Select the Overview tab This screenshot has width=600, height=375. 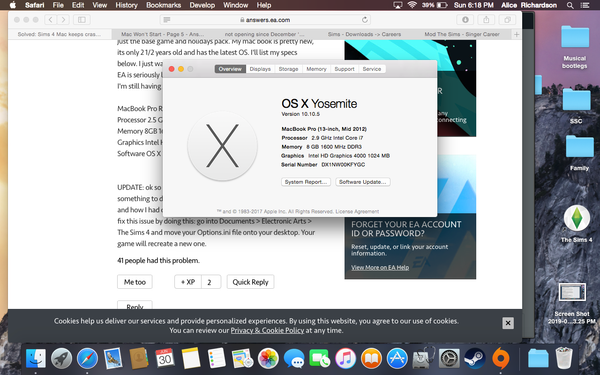click(x=230, y=69)
